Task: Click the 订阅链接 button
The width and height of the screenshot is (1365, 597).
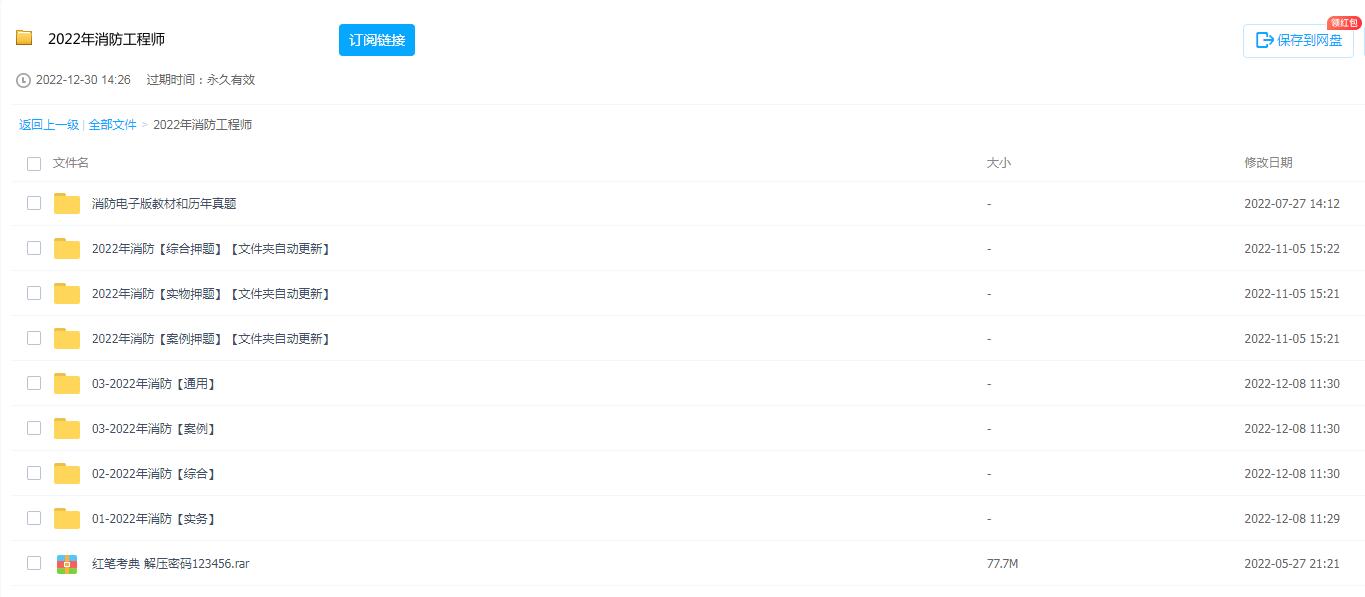Action: coord(377,40)
